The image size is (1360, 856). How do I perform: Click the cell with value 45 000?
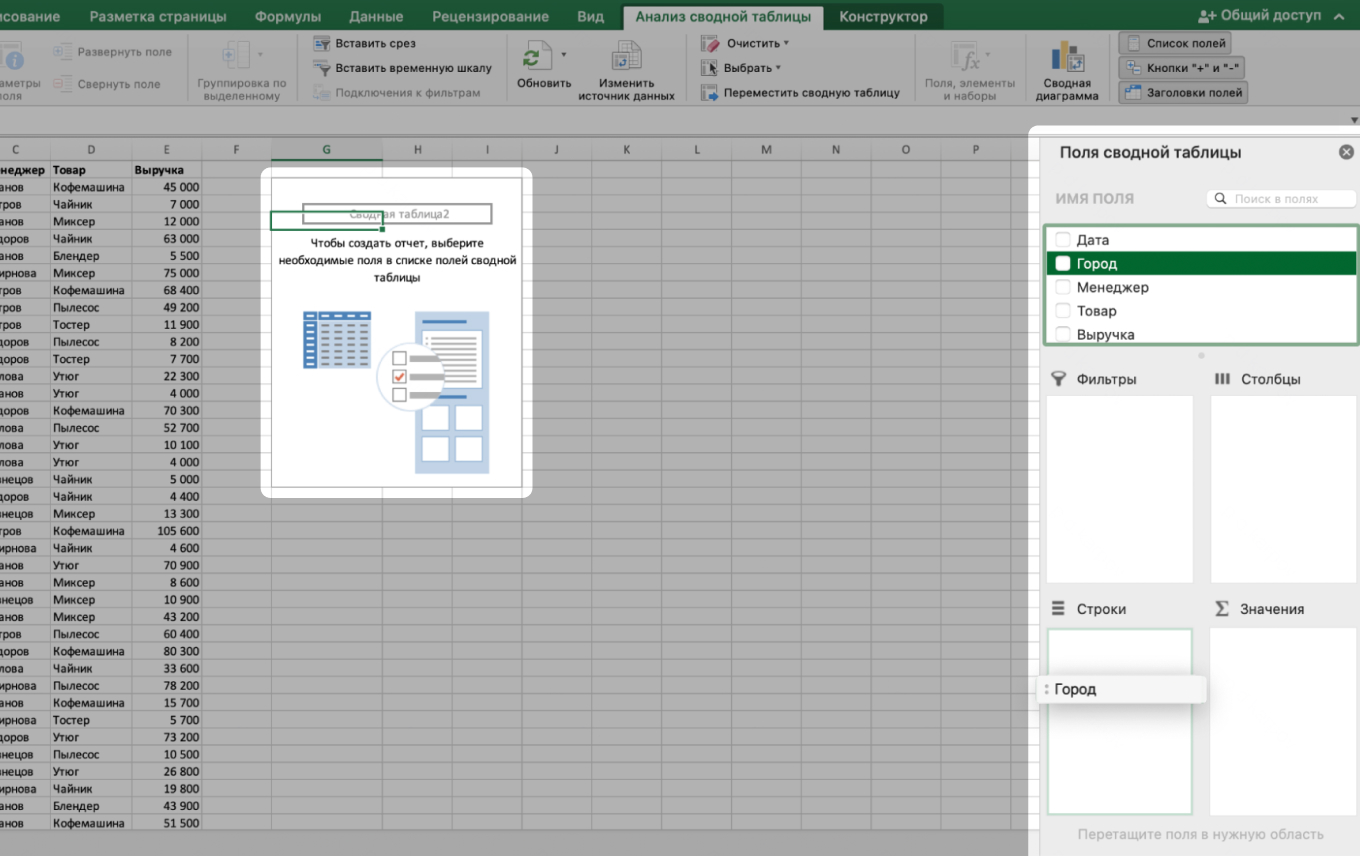[x=167, y=187]
